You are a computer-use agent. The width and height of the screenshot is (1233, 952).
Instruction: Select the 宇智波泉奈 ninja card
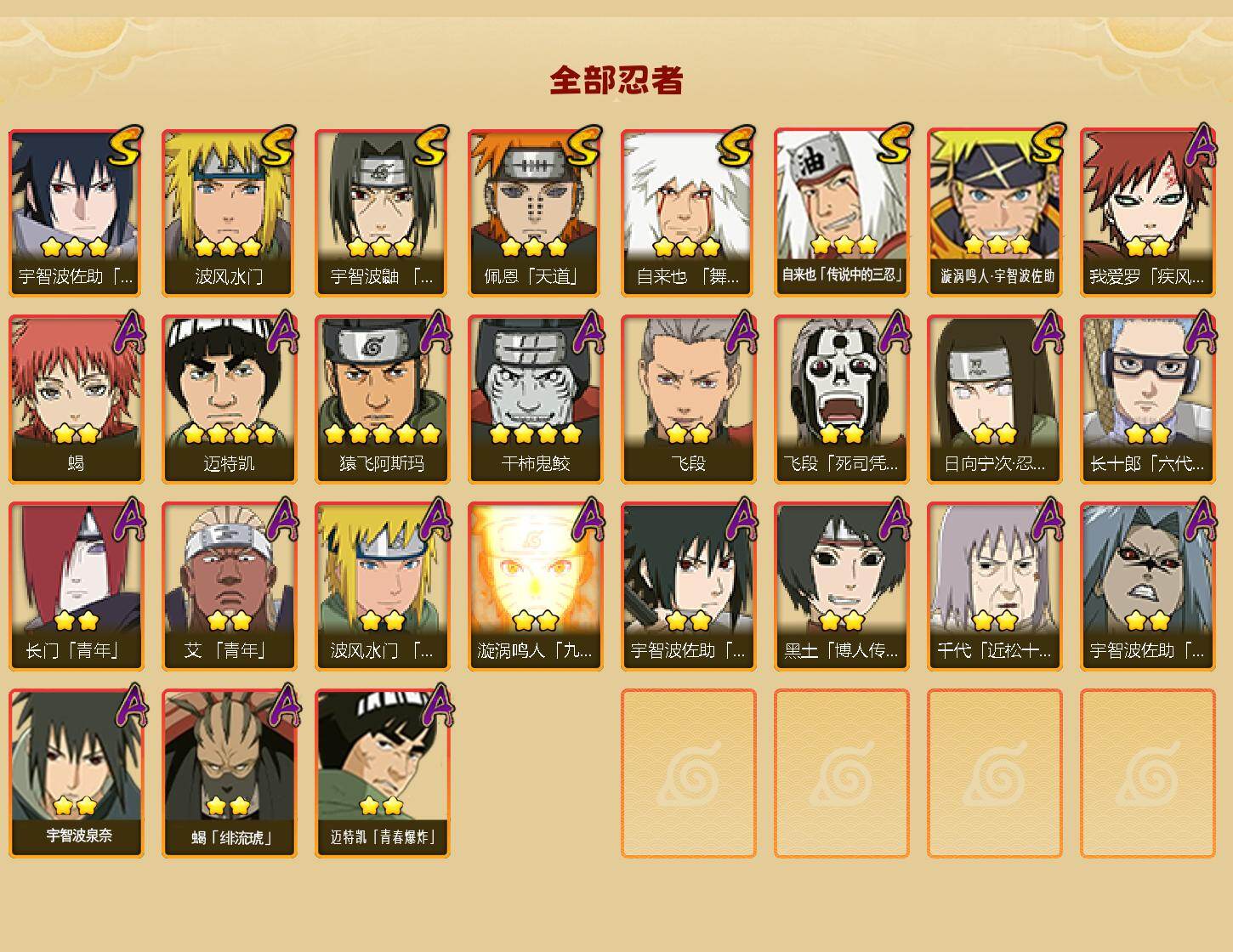point(76,773)
